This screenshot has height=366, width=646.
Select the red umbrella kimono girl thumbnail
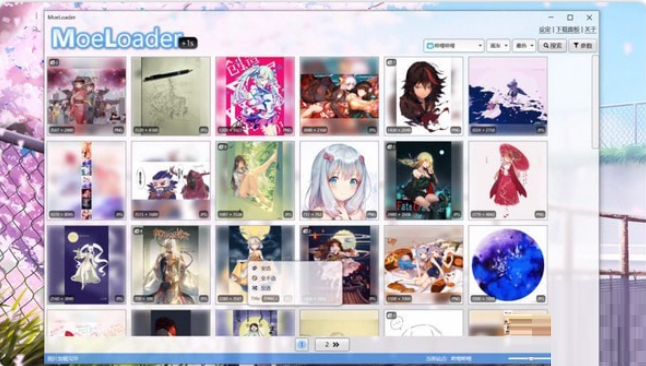tap(508, 181)
